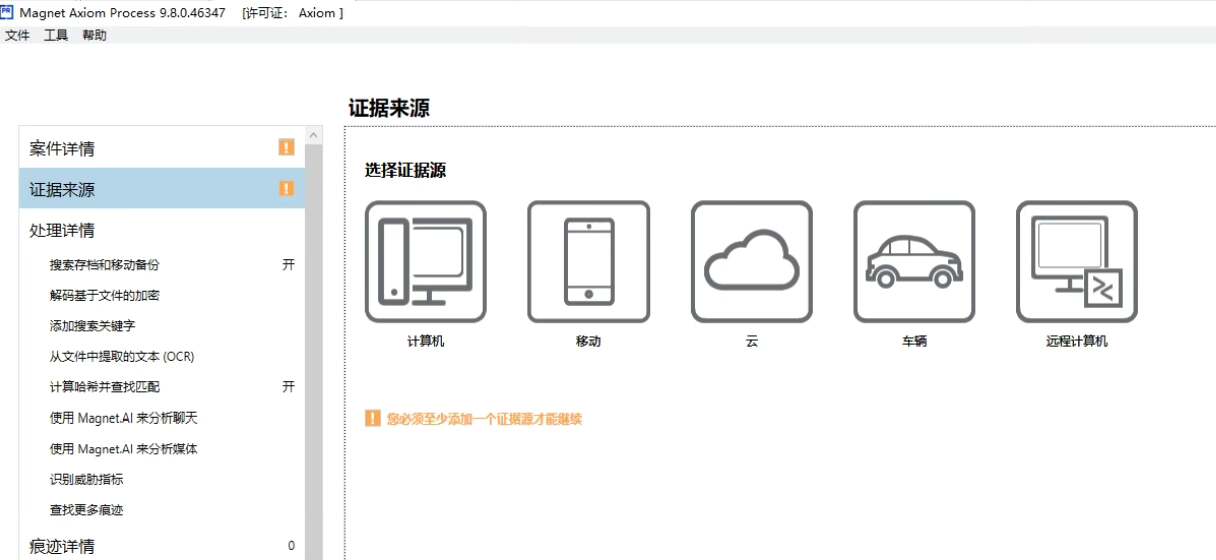Open the 处理详情 section
This screenshot has width=1216, height=560.
coord(162,230)
